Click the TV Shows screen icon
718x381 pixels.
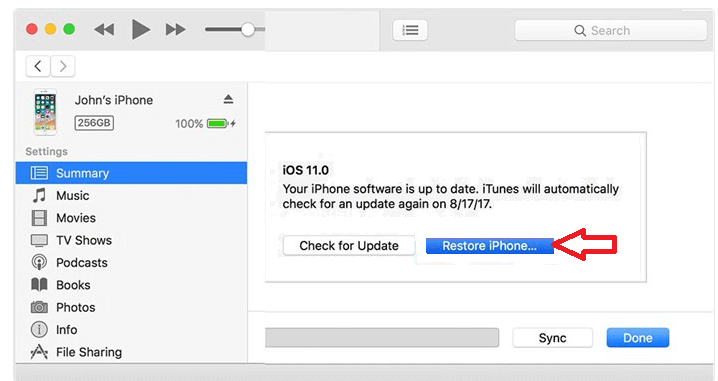39,240
